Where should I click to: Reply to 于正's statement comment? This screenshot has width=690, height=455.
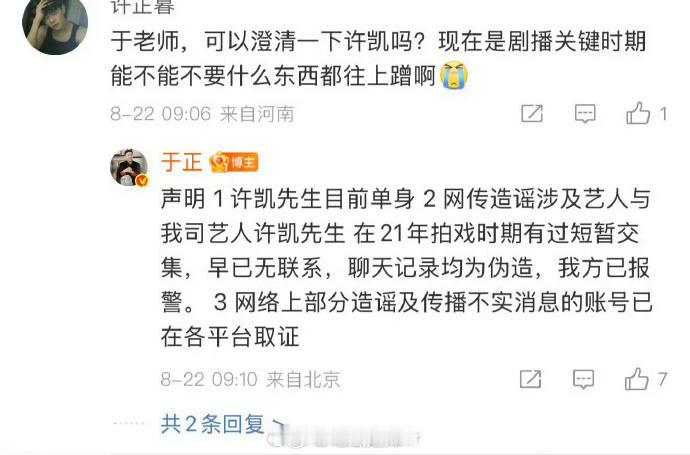pyautogui.click(x=583, y=379)
